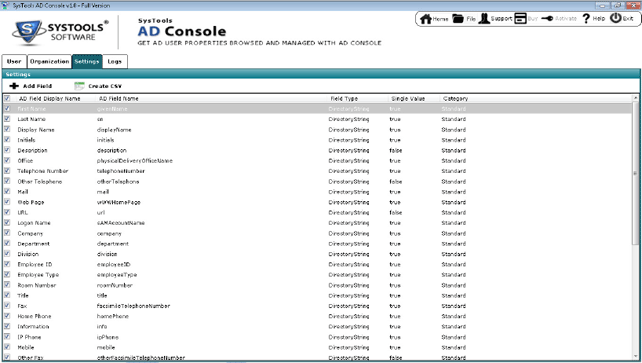Select the Exit power icon
The image size is (642, 363).
pyautogui.click(x=615, y=18)
